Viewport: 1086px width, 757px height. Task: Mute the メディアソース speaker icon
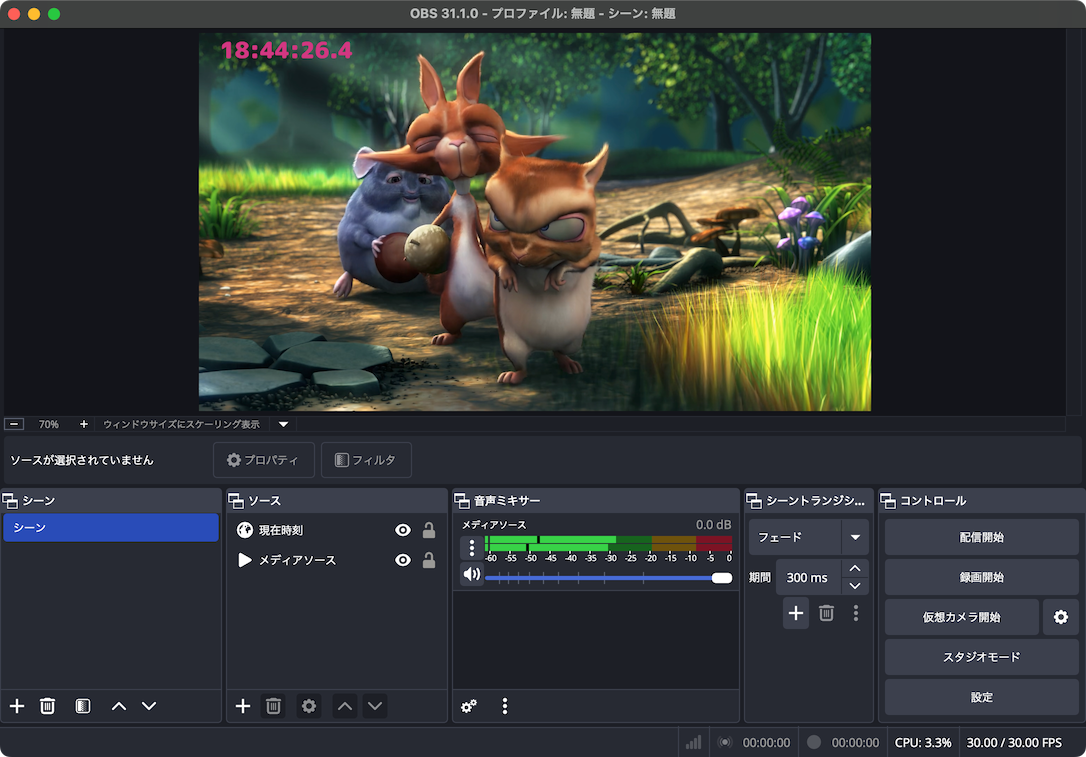click(472, 573)
